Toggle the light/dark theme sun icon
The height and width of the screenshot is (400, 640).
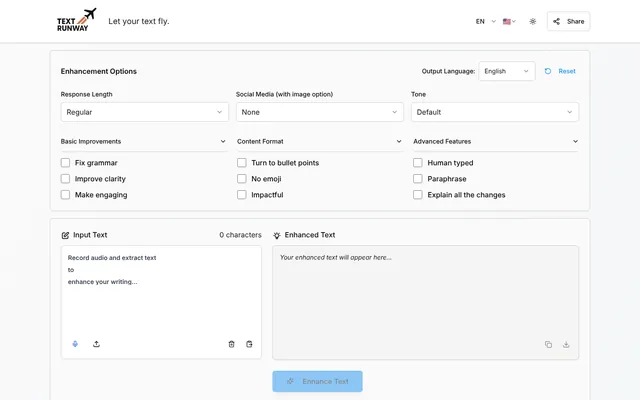click(533, 22)
